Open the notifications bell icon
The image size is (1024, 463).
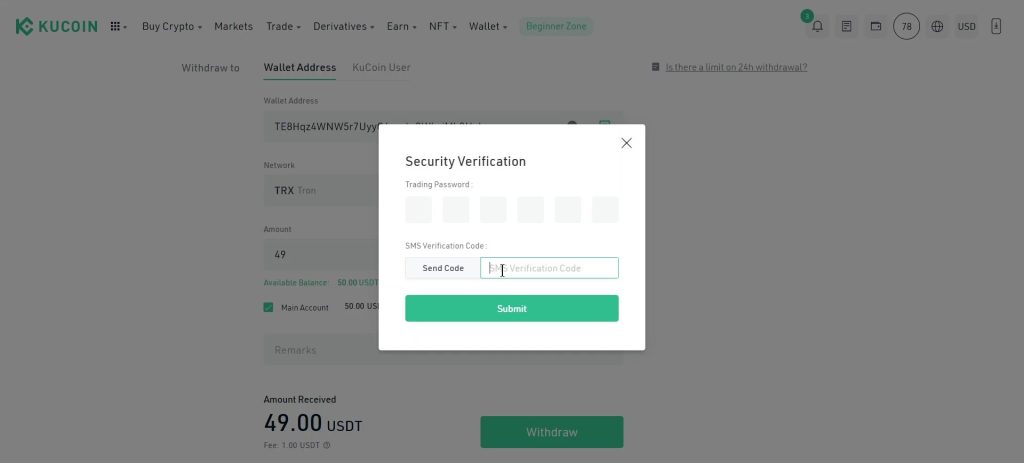coord(817,27)
